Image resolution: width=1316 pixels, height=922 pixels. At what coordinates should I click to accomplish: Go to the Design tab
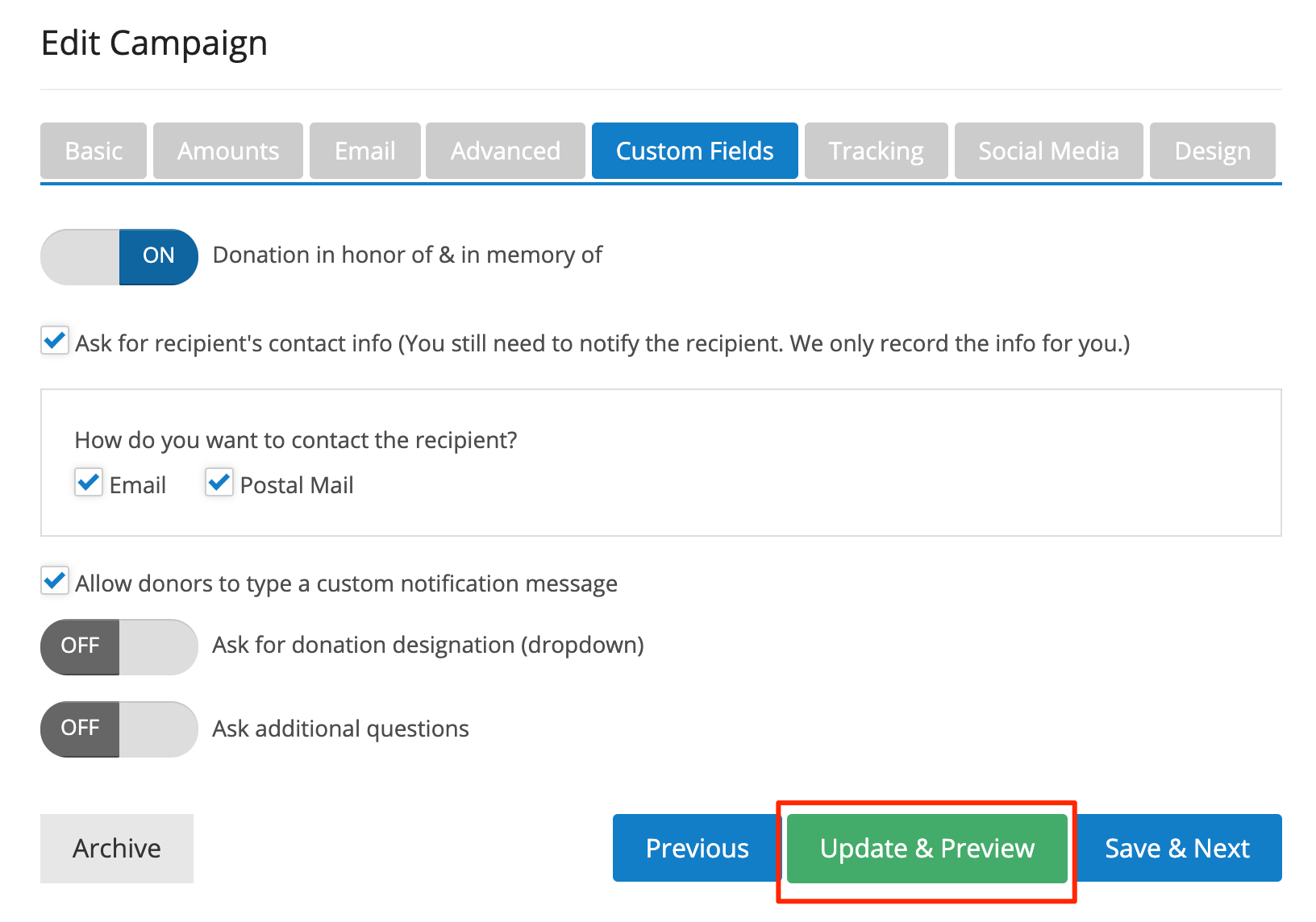pos(1212,151)
